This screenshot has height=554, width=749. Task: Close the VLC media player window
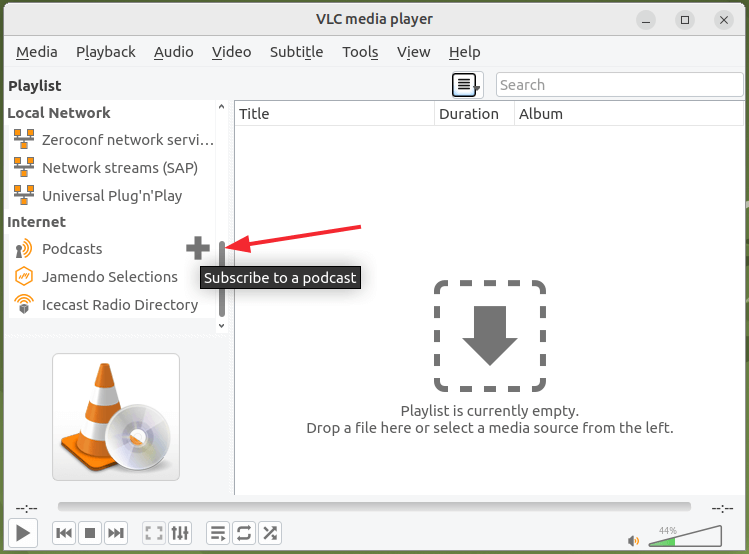point(724,20)
